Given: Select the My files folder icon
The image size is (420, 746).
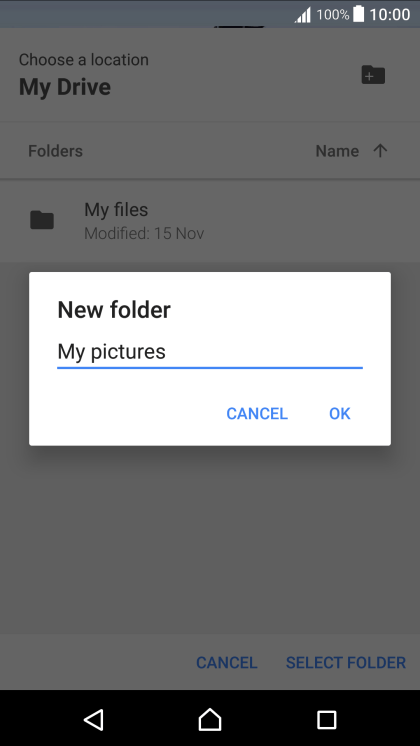Looking at the screenshot, I should tap(42, 220).
